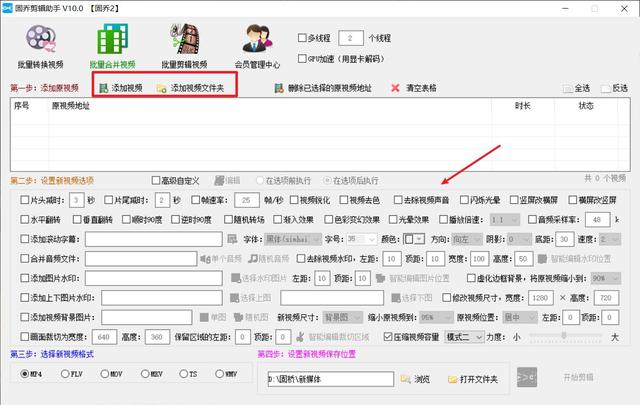Check 全选 checkbox
This screenshot has height=405, width=640.
click(x=567, y=88)
